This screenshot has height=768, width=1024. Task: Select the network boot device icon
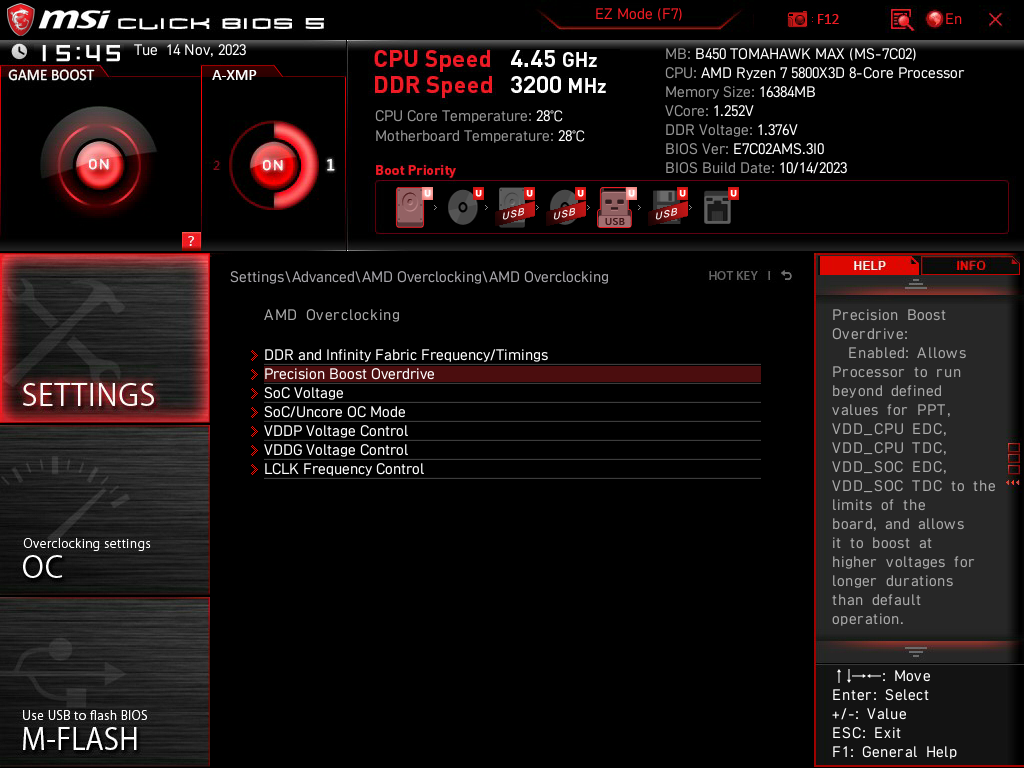click(718, 207)
